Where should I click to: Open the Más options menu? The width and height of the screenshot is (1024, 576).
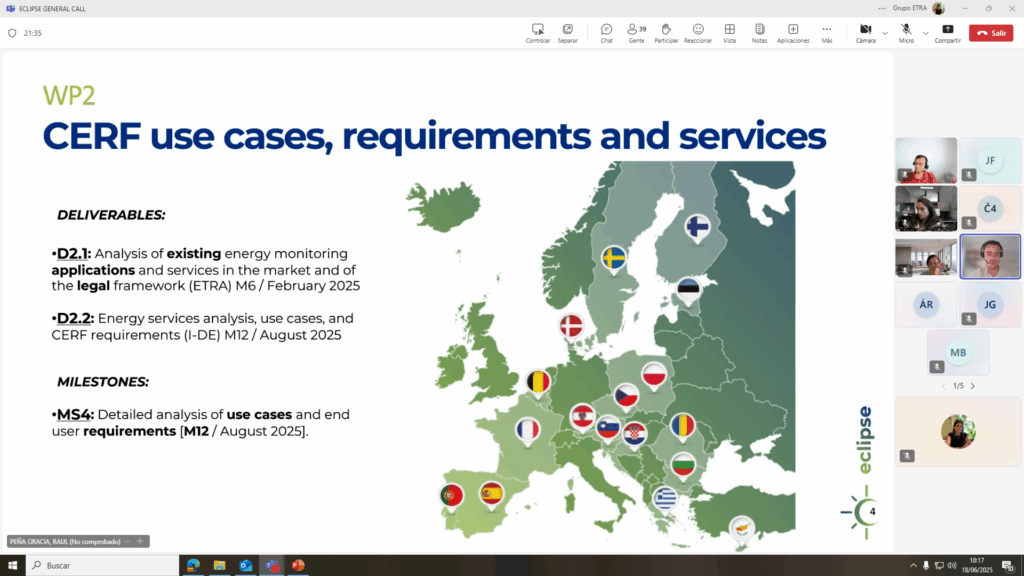[x=827, y=33]
